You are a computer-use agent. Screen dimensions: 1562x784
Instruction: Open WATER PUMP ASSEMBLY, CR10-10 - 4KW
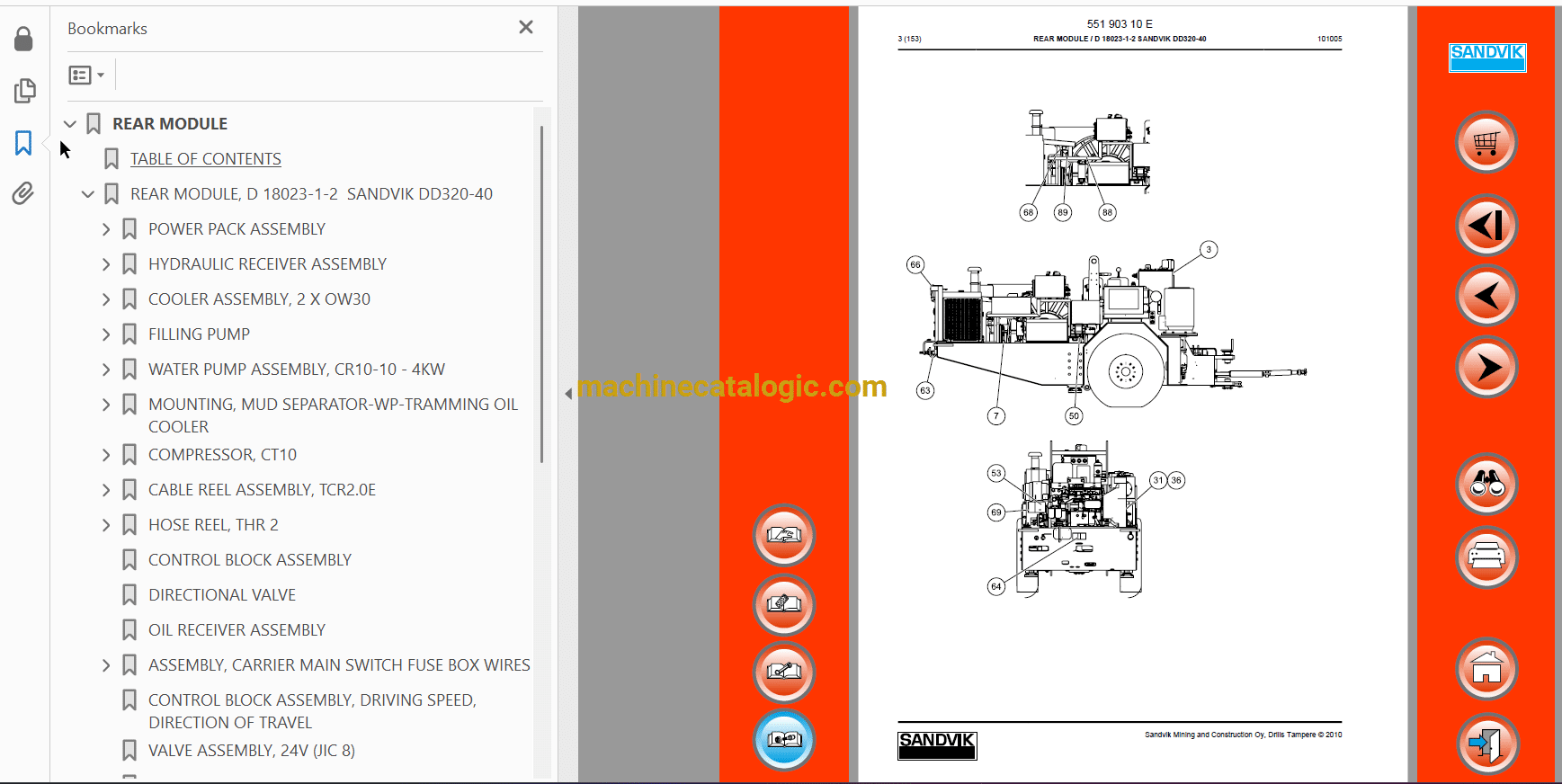click(297, 370)
